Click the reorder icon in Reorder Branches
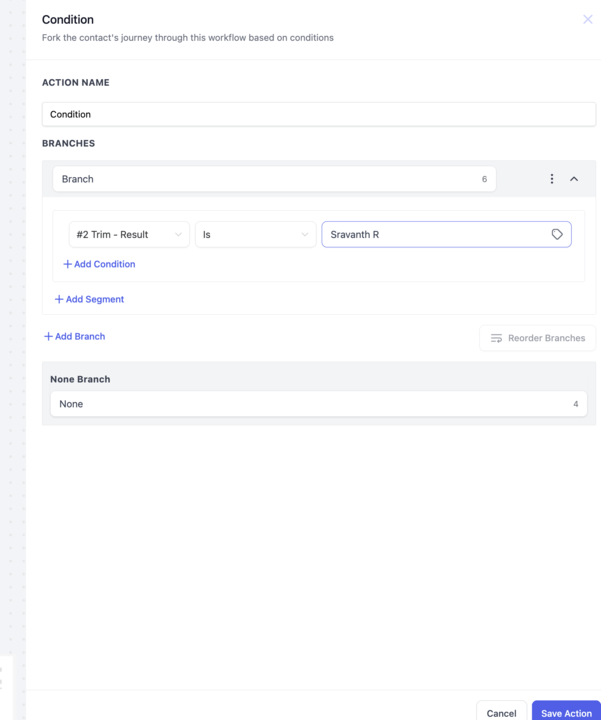The image size is (601, 720). click(x=496, y=338)
